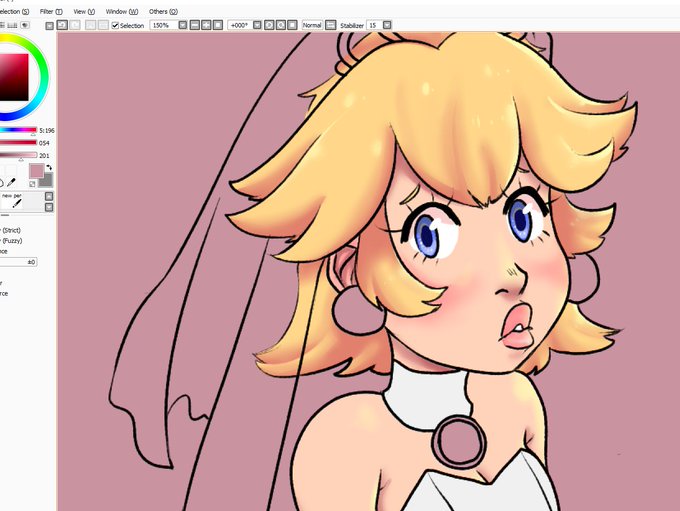Open the Window (W) menu

[x=122, y=12]
